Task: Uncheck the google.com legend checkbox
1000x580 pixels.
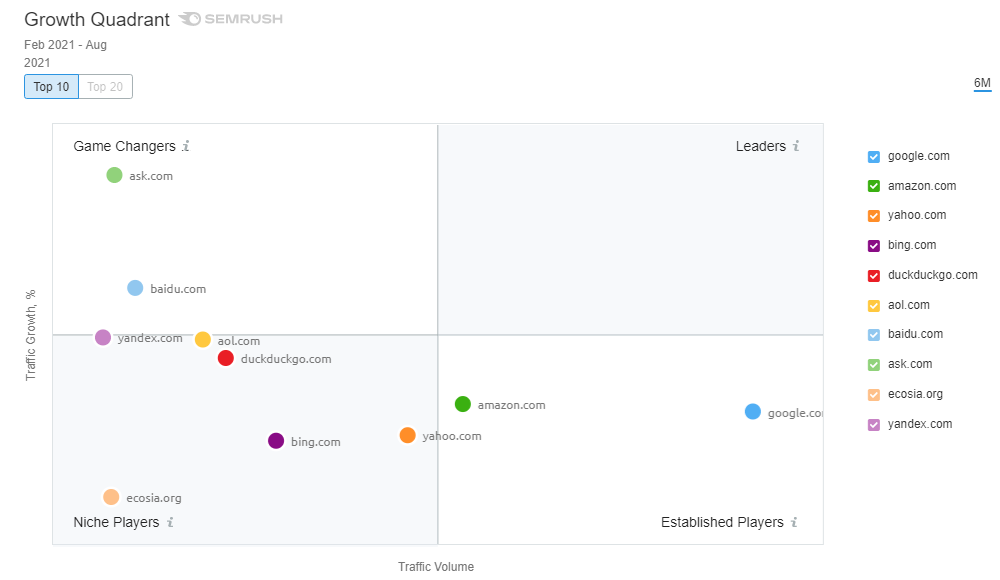Action: tap(873, 156)
